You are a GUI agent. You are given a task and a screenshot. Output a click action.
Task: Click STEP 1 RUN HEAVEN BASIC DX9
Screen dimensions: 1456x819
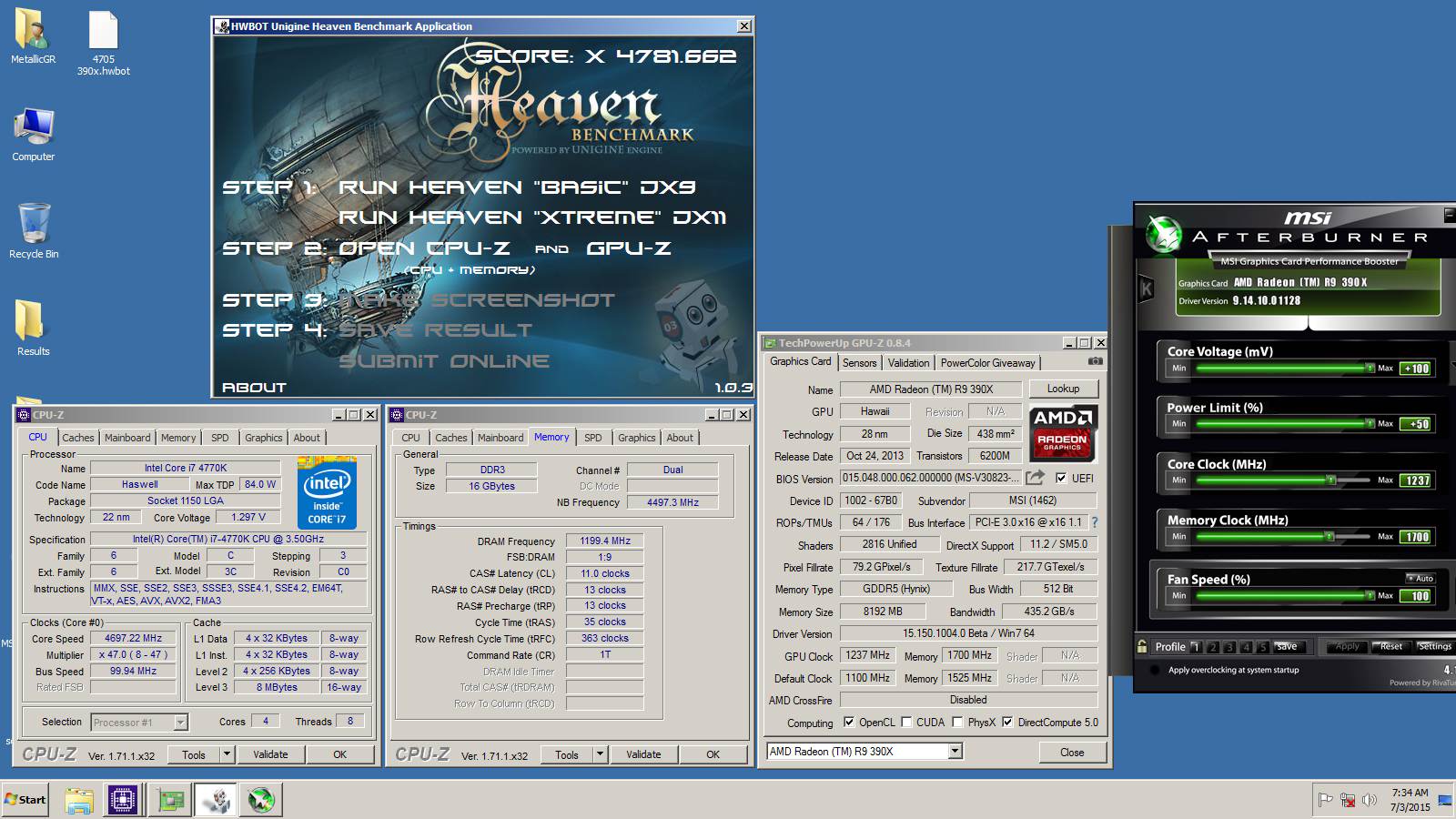click(x=460, y=187)
